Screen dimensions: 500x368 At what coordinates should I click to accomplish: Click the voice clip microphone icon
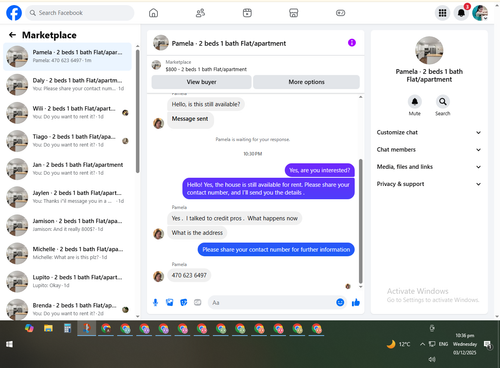click(x=155, y=302)
